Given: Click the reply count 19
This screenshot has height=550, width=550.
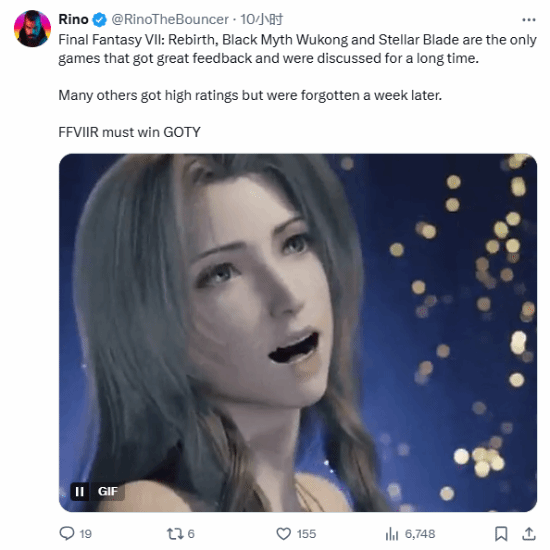Looking at the screenshot, I should click(x=86, y=534).
